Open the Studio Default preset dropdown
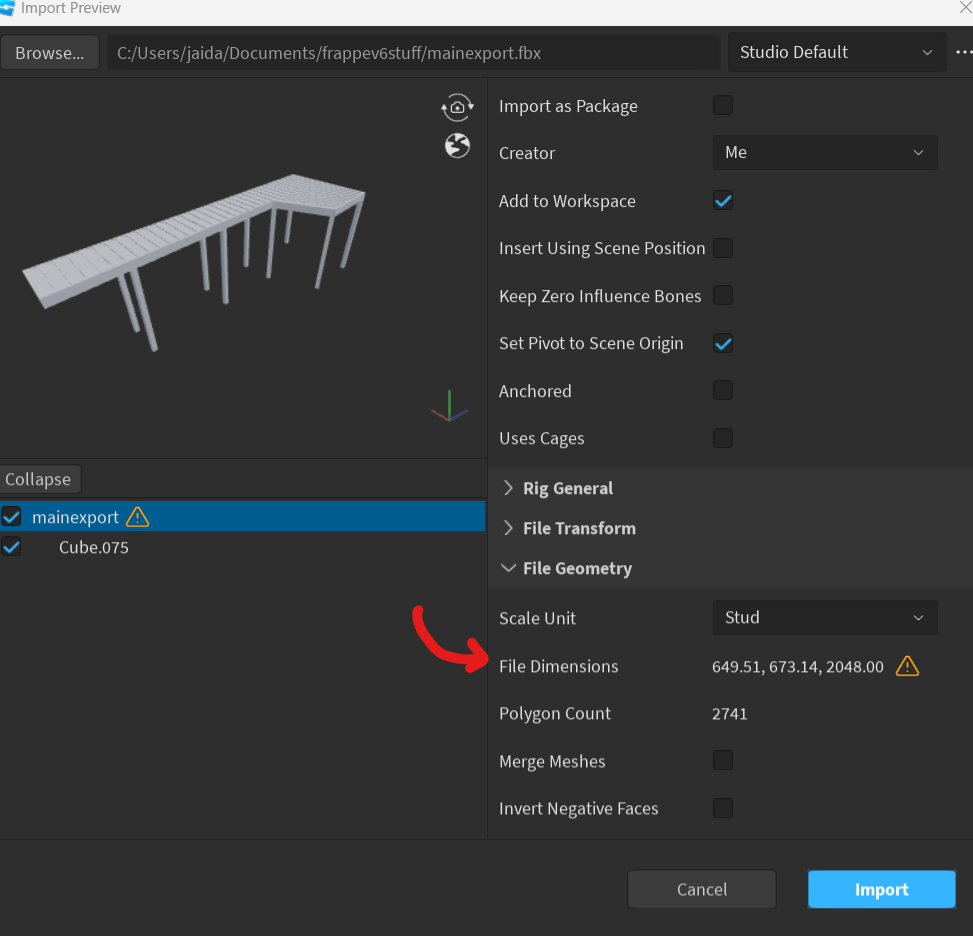The height and width of the screenshot is (936, 973). click(837, 51)
